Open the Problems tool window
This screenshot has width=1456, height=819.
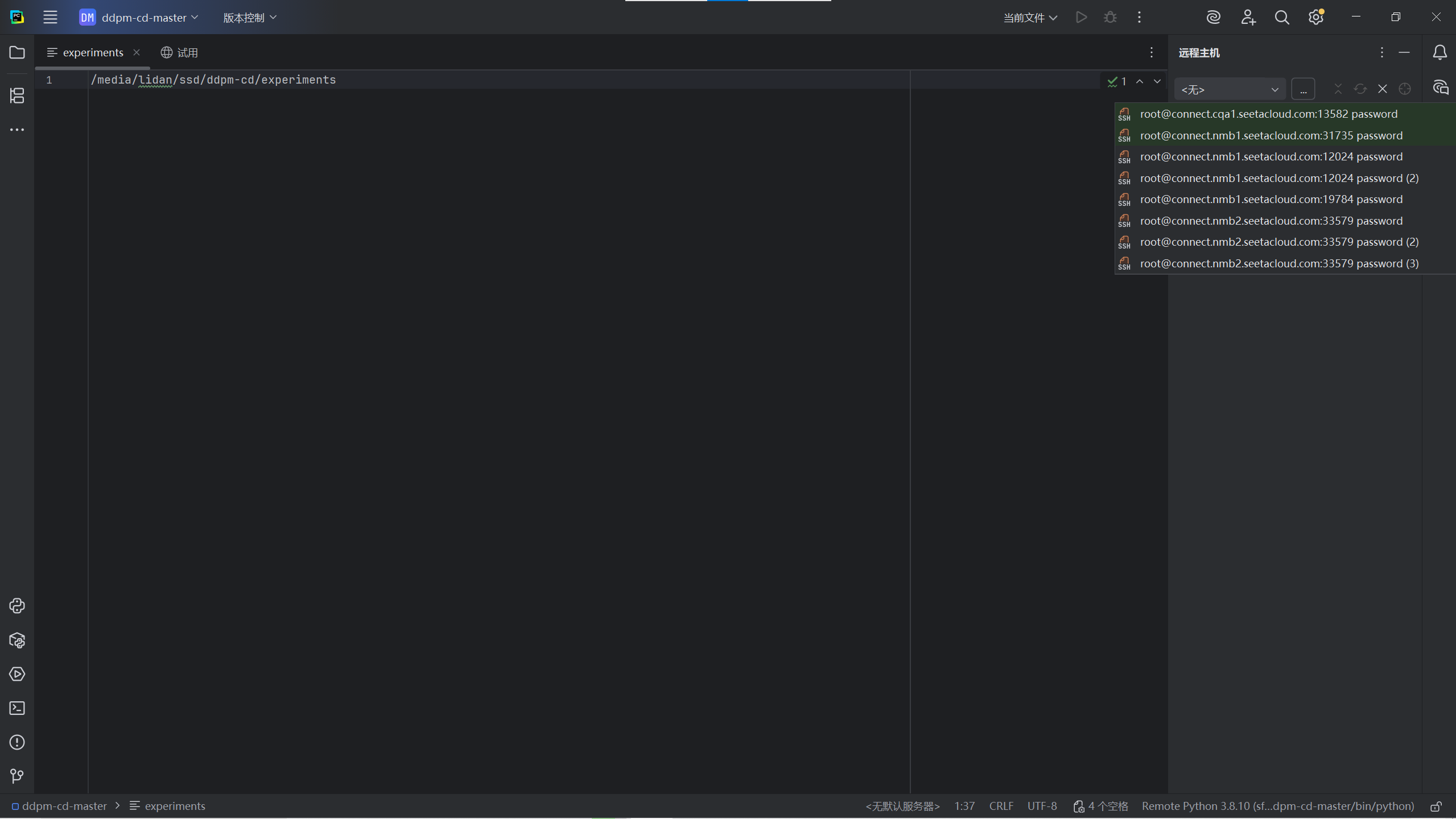(x=17, y=742)
